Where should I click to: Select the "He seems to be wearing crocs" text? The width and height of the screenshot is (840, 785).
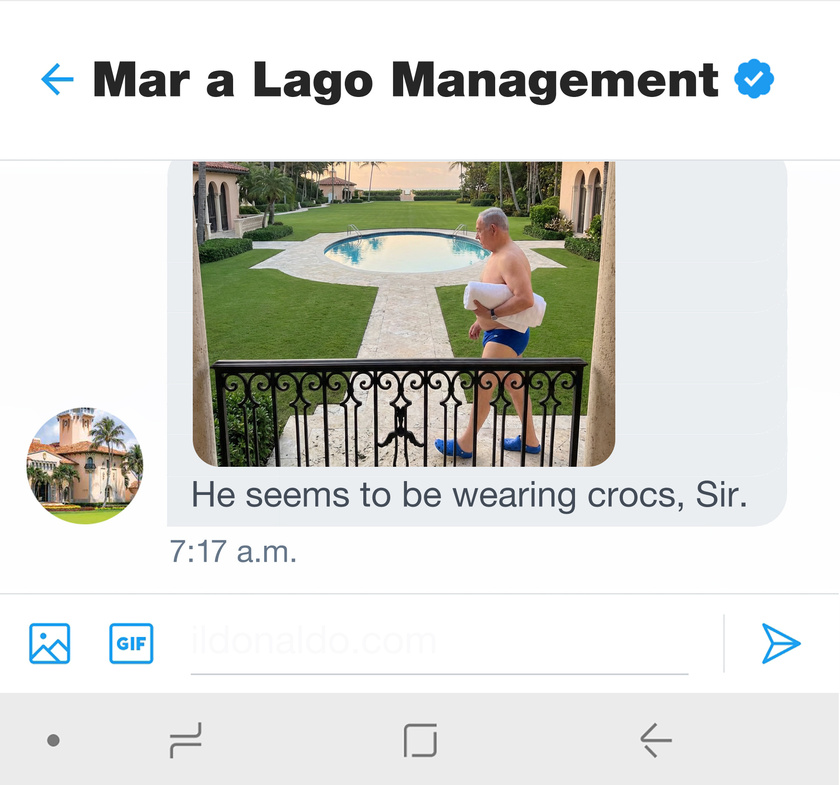tap(469, 495)
